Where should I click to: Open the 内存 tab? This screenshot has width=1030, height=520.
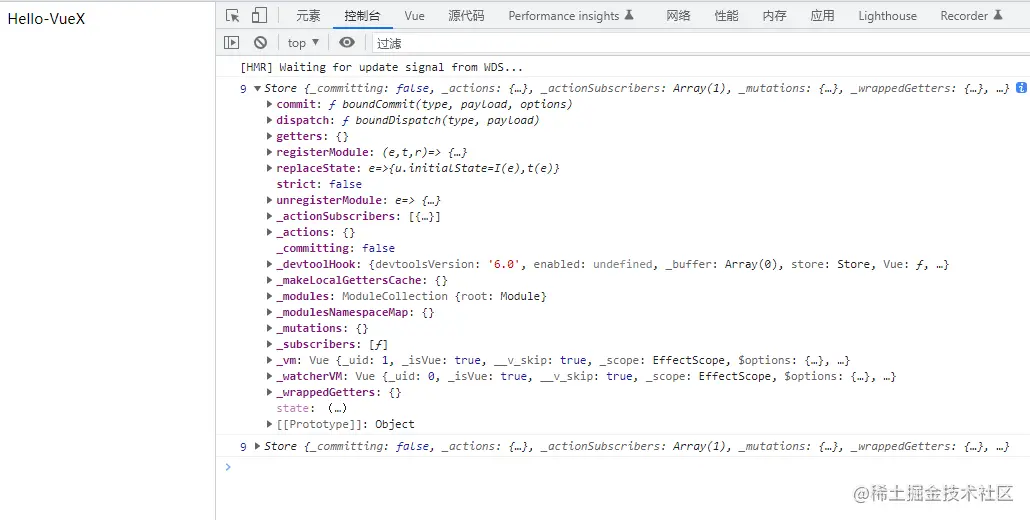coord(774,16)
